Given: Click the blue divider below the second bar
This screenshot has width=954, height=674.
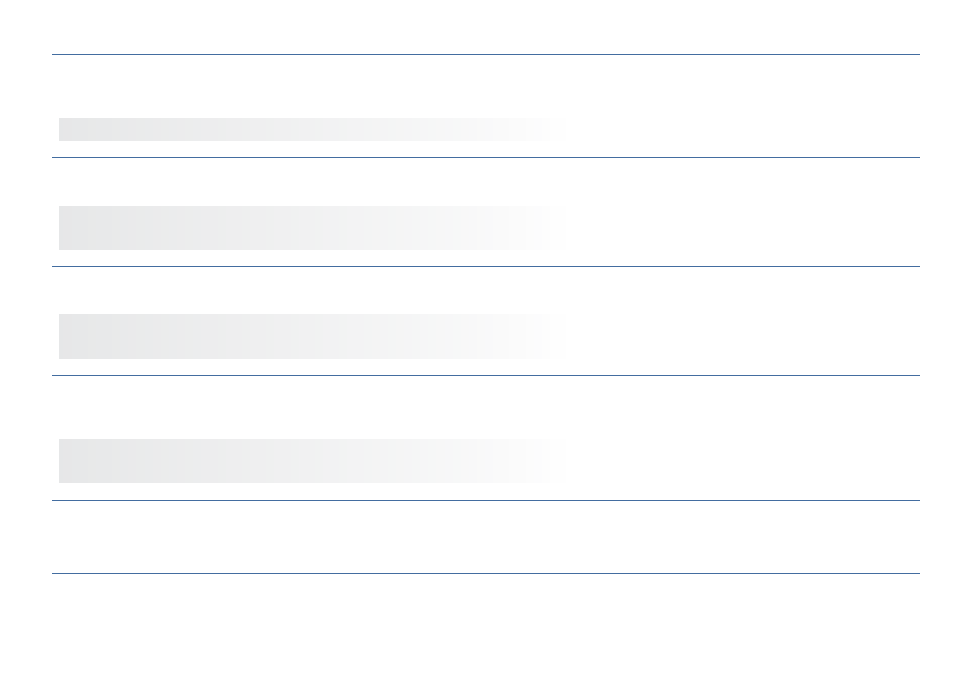Looking at the screenshot, I should (x=486, y=266).
